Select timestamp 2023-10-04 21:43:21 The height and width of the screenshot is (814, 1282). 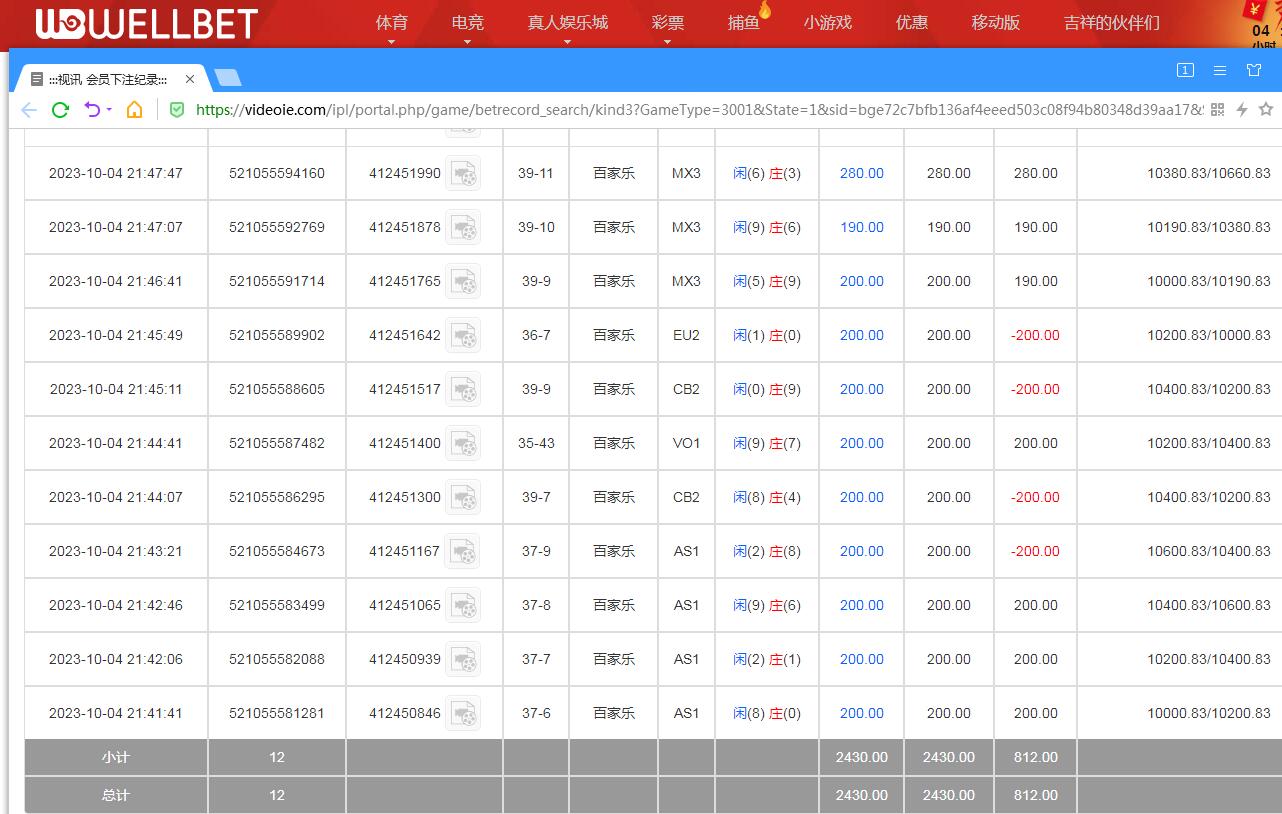pyautogui.click(x=116, y=551)
